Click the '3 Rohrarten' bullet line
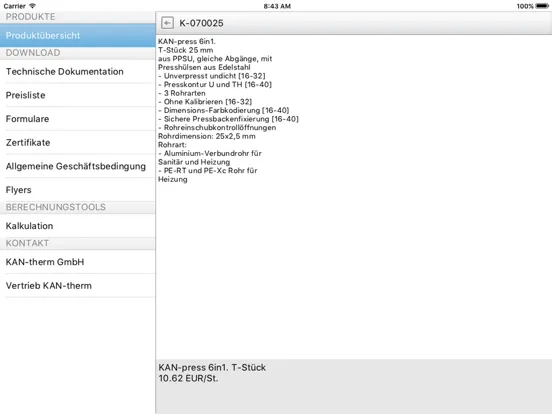Viewport: 552px width, 414px height. coord(182,93)
